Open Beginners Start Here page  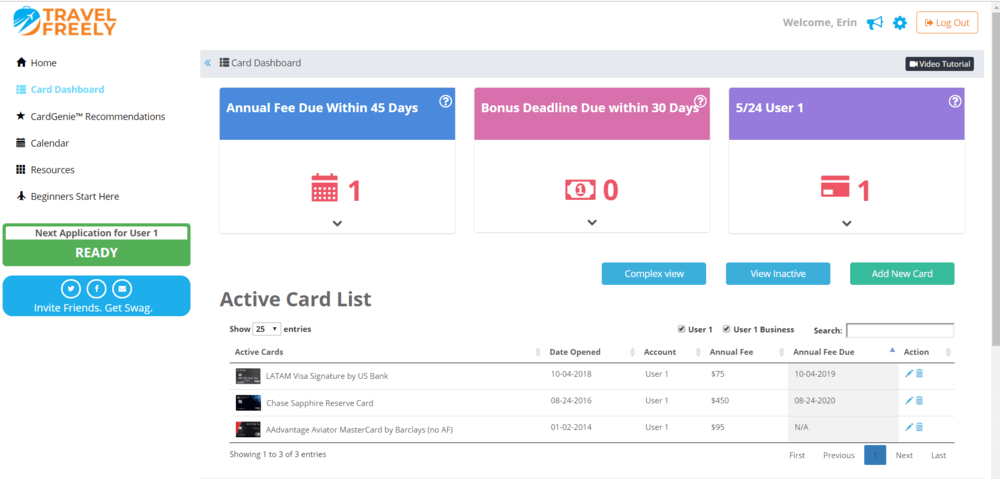(x=67, y=196)
